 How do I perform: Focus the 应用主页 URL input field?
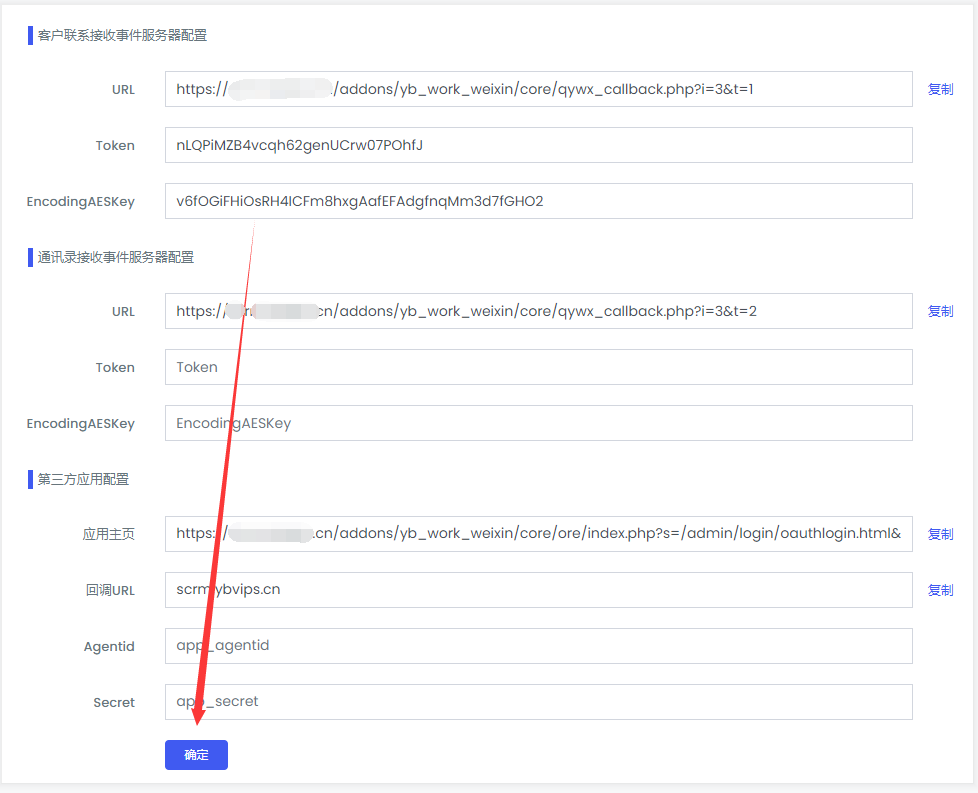[x=538, y=534]
